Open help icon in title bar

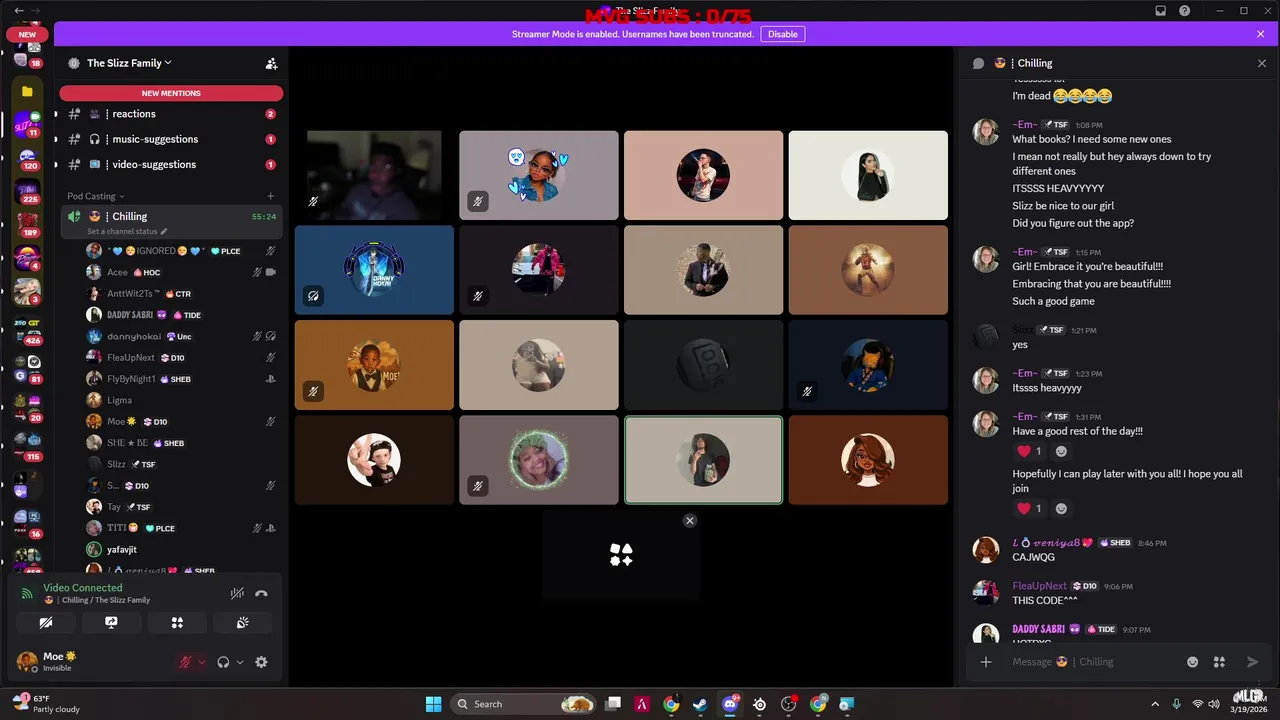tap(1184, 11)
